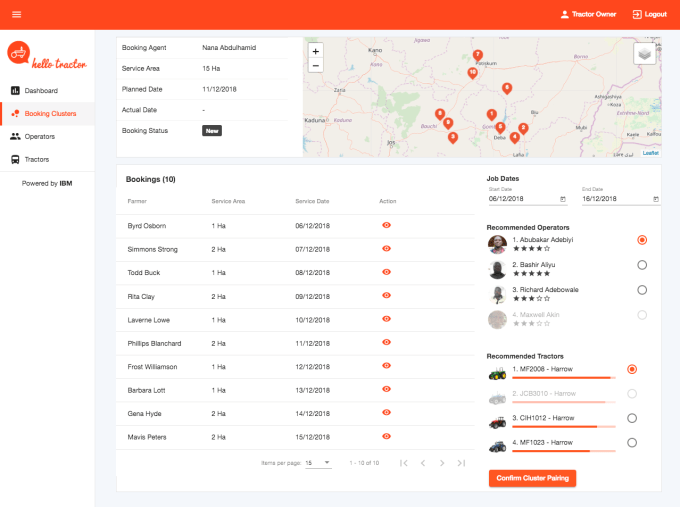
Task: Click the Tractor Owner profile icon
Action: pos(564,14)
